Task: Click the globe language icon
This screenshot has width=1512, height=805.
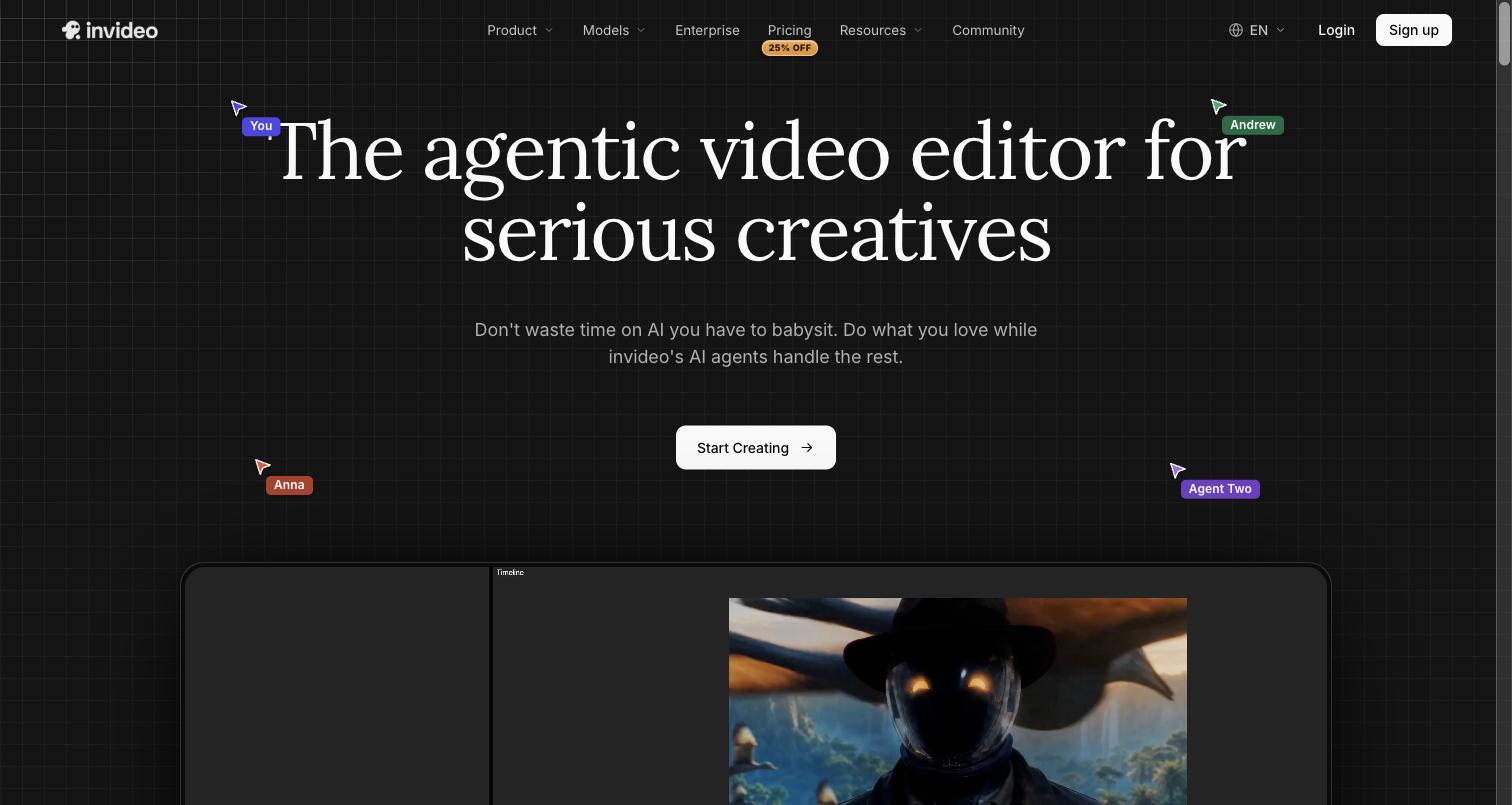Action: pos(1236,30)
